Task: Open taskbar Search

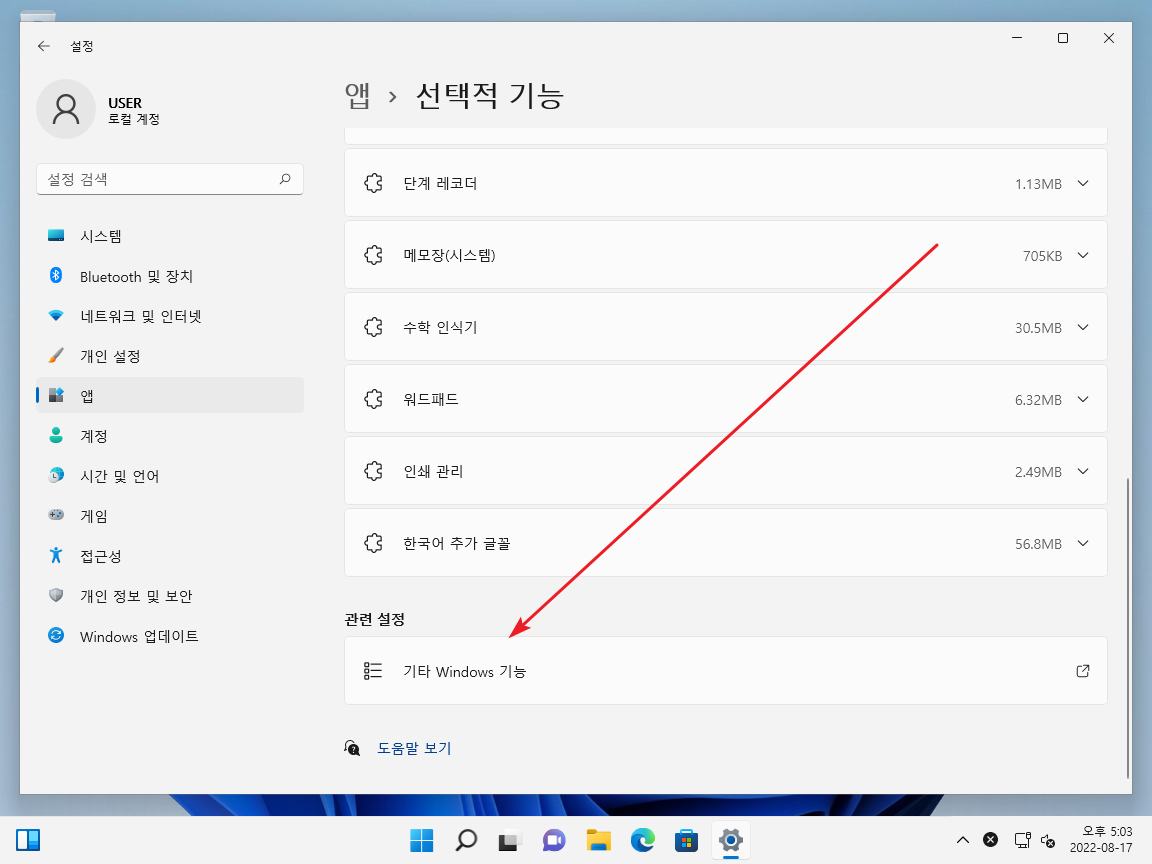Action: 466,840
